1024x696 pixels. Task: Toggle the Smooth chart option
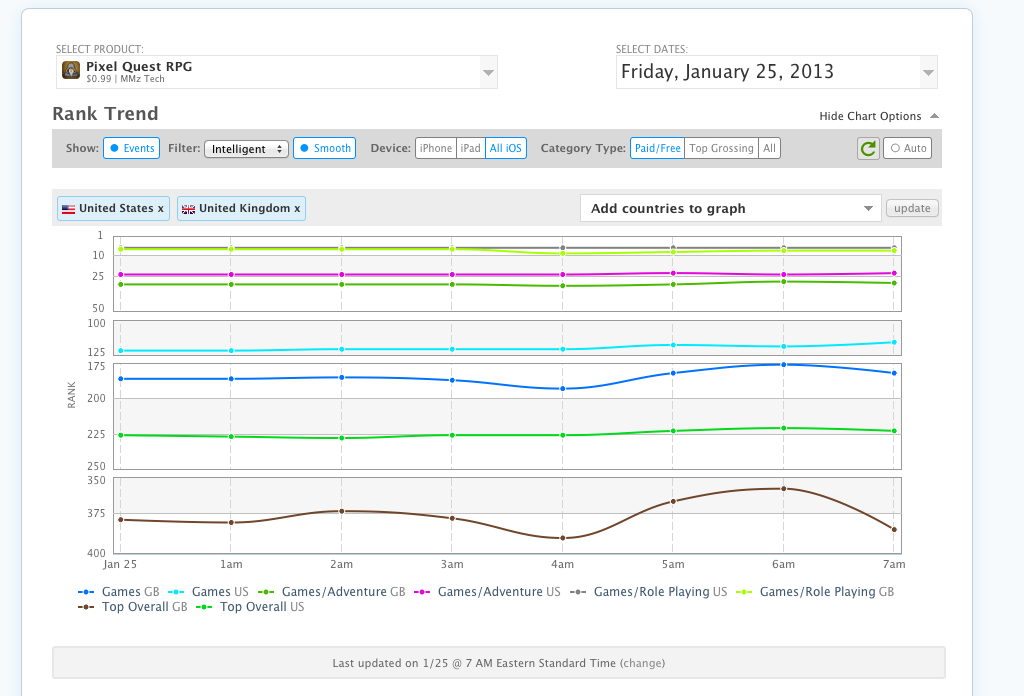point(325,148)
